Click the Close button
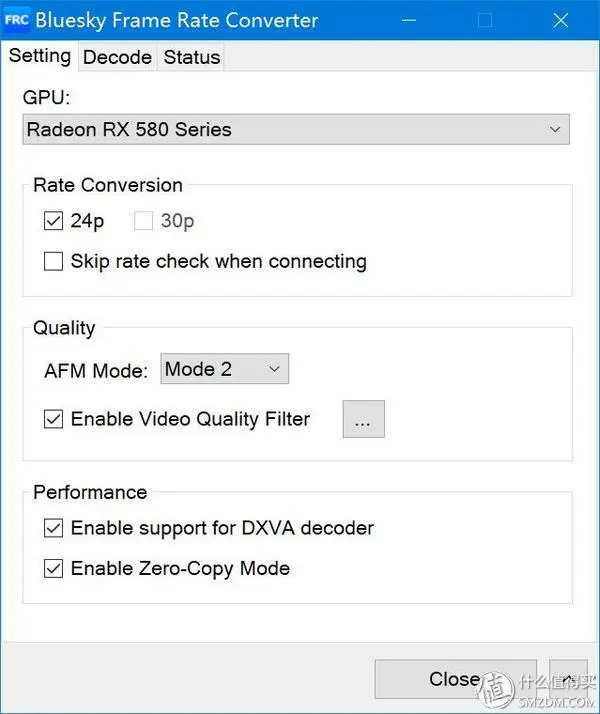The width and height of the screenshot is (600, 714). pos(455,679)
